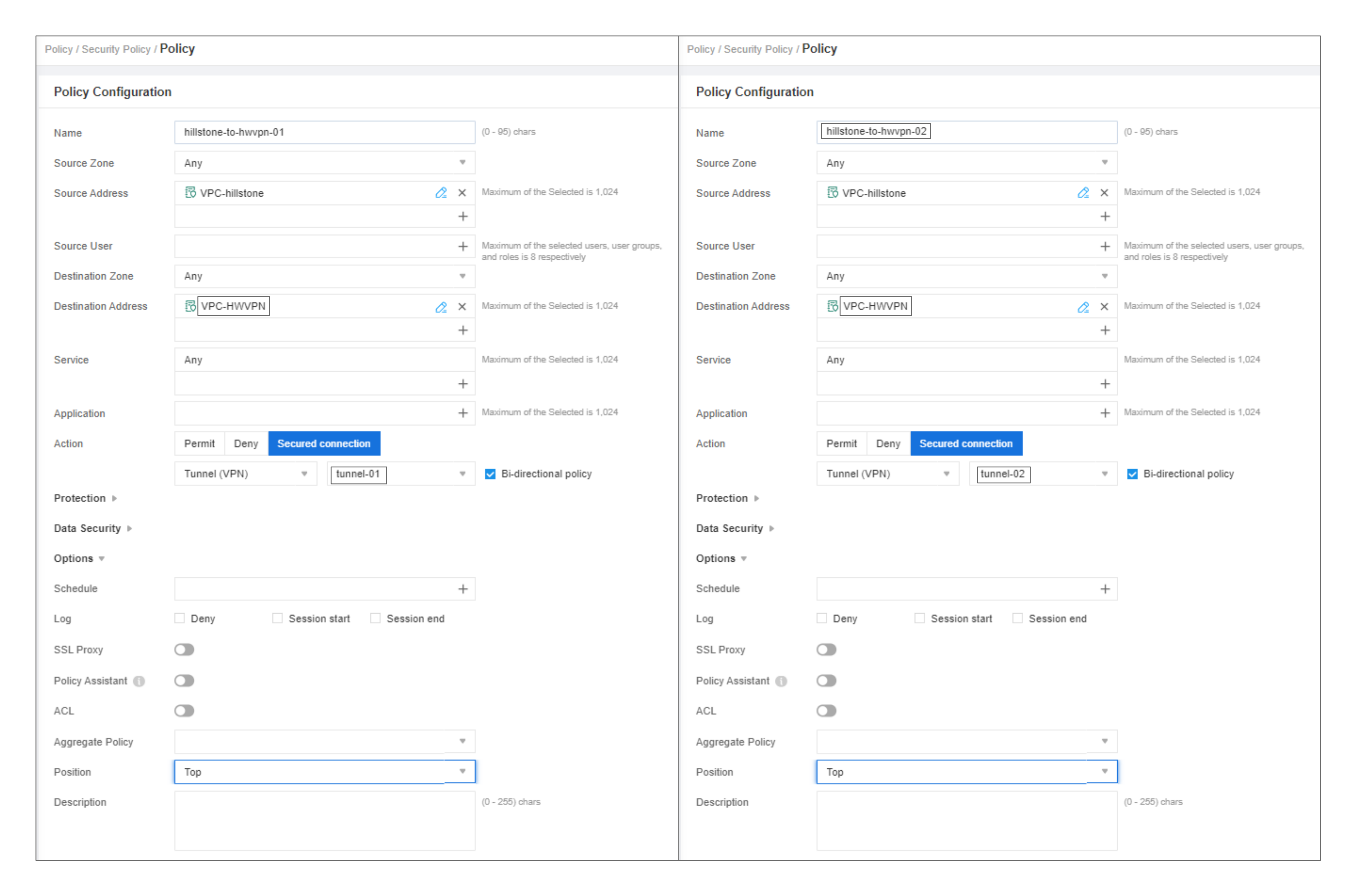Image resolution: width=1356 pixels, height=896 pixels.
Task: Add service with plus in left policy
Action: click(463, 384)
